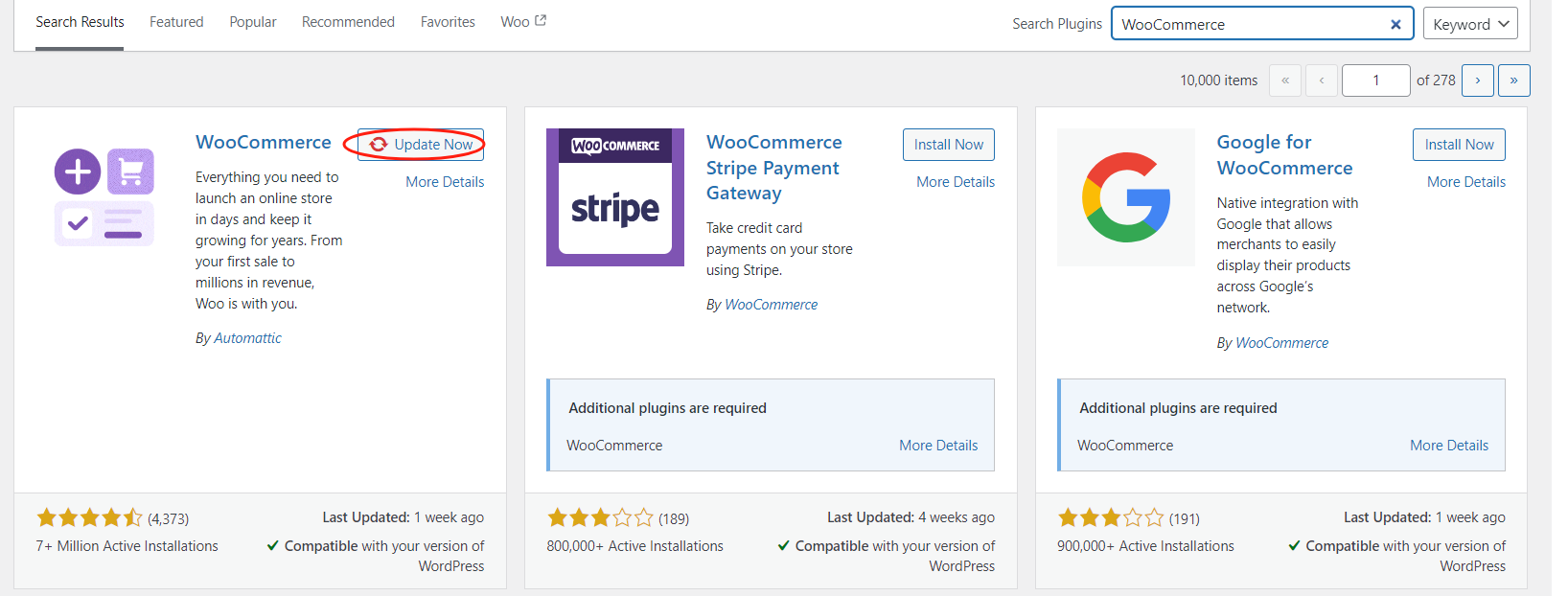Viewport: 1568px width, 596px height.
Task: Install the WooCommerce Stripe Payment Gateway plugin
Action: click(x=949, y=145)
